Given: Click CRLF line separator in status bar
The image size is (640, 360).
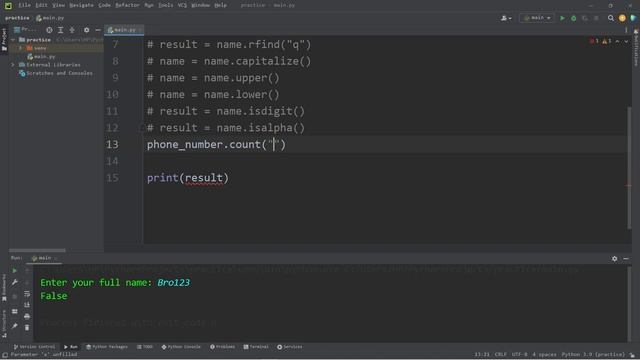Looking at the screenshot, I should (x=501, y=355).
